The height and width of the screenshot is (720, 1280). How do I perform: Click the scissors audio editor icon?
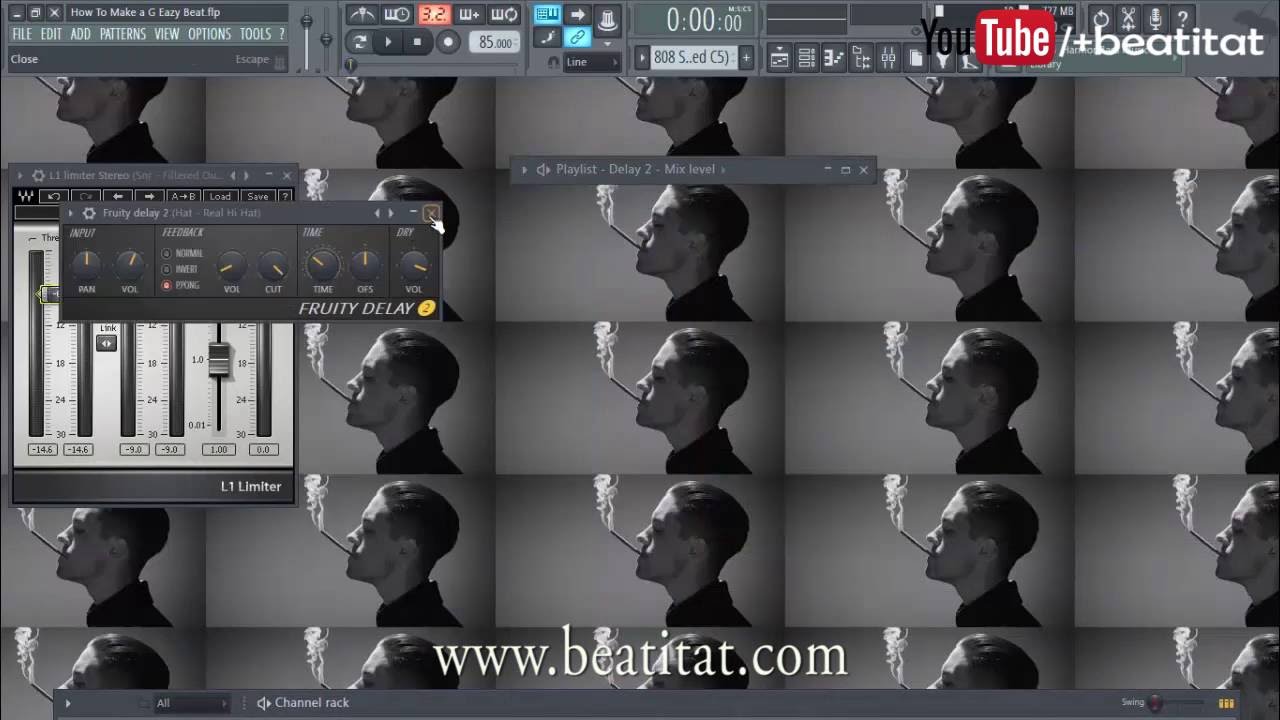1128,19
